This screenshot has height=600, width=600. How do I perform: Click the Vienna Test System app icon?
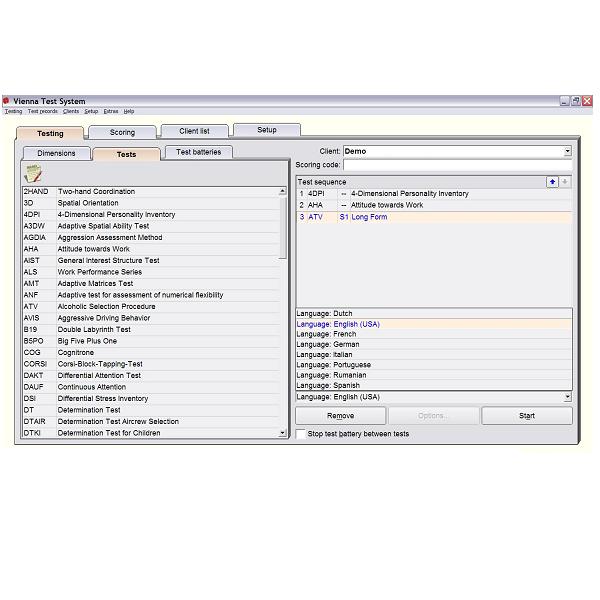tap(6, 101)
